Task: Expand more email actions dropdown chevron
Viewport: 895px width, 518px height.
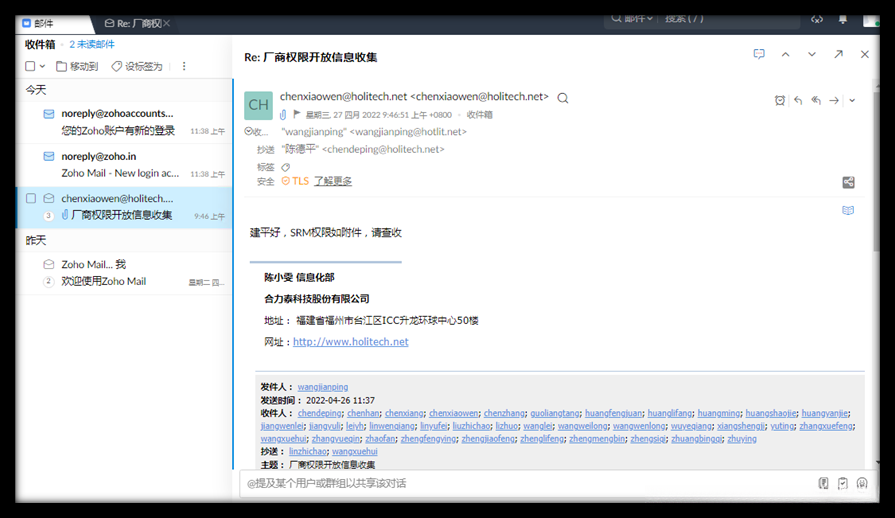Action: point(852,100)
